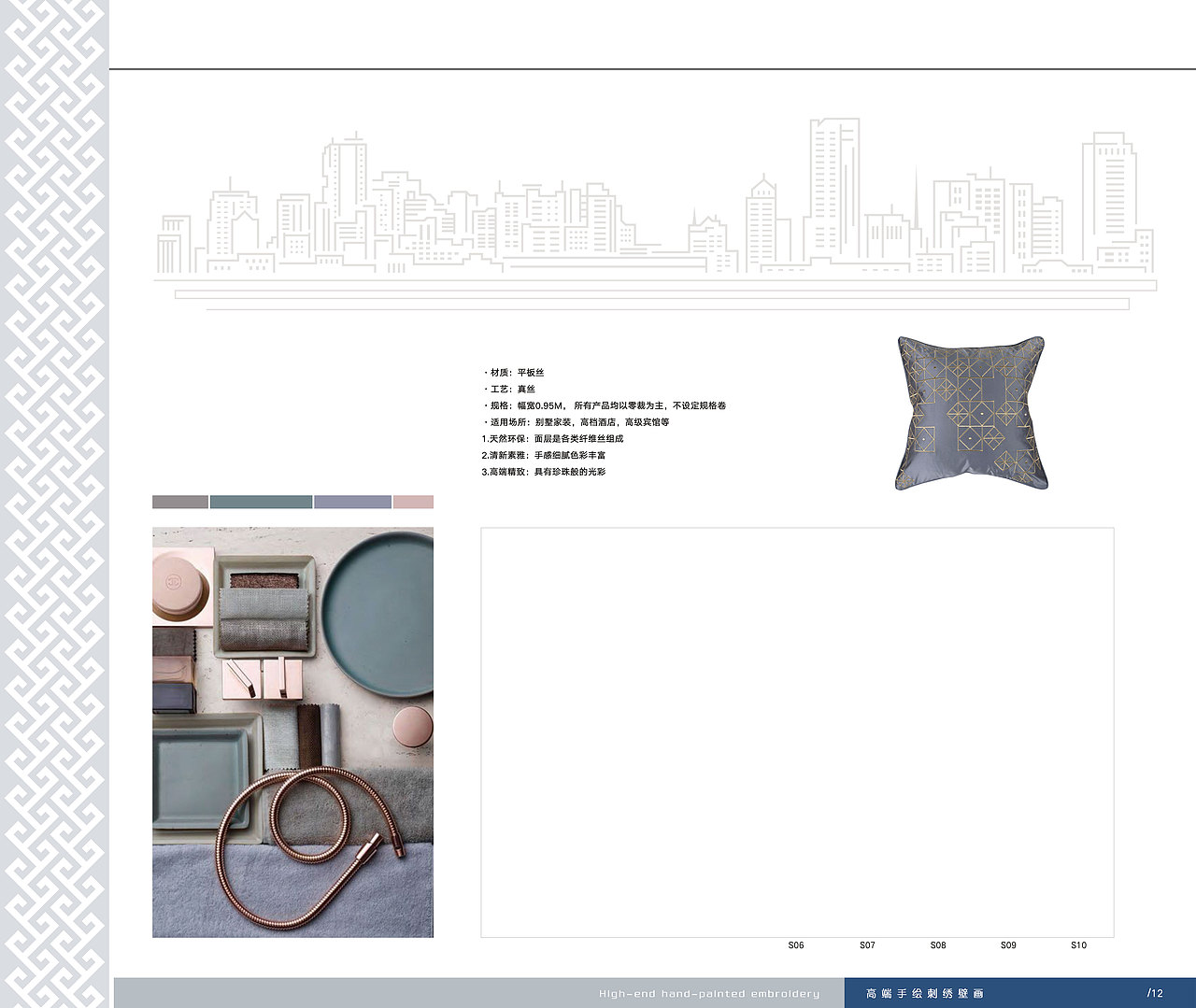Select the teal-gray color swatch
1196x1008 pixels.
click(x=261, y=502)
